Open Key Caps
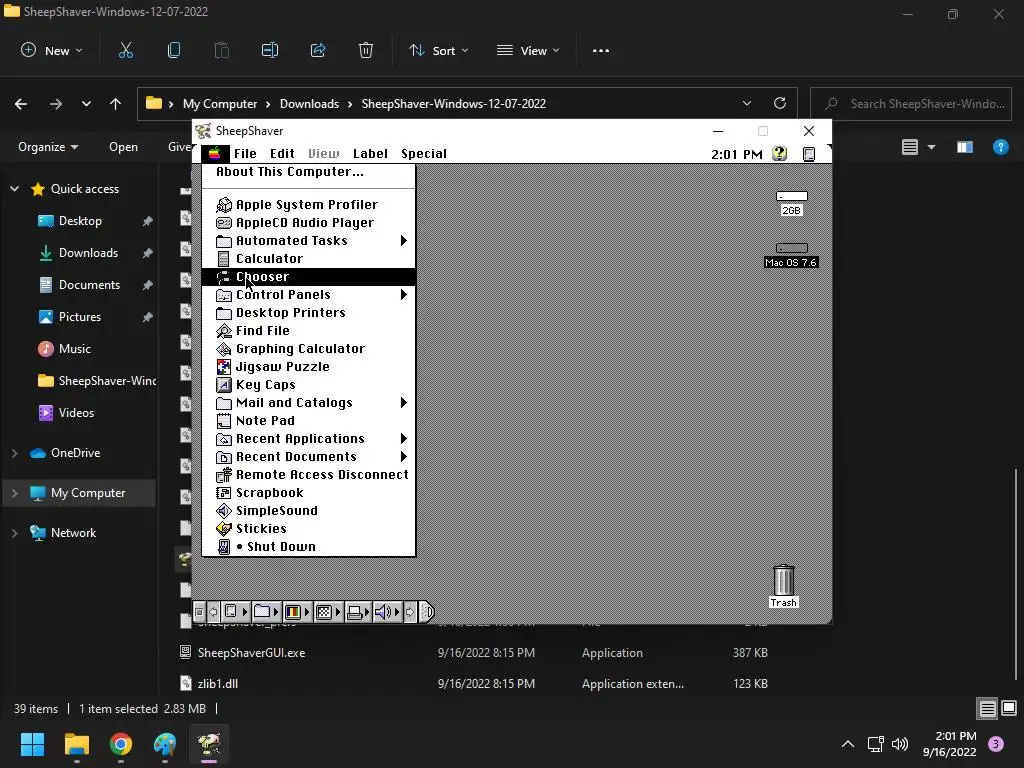The width and height of the screenshot is (1024, 768). point(308,385)
